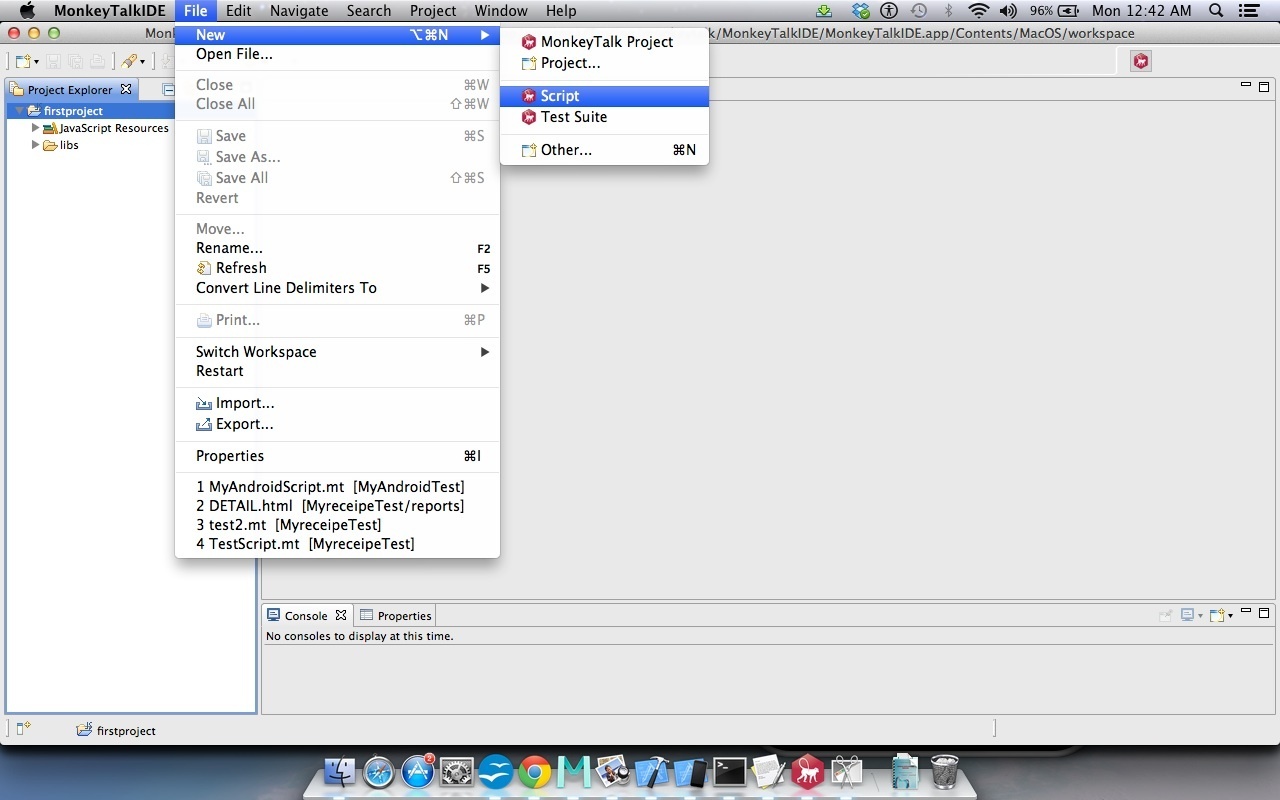The height and width of the screenshot is (800, 1280).
Task: Click the MonkeyTalk monkey dock icon
Action: (x=807, y=772)
